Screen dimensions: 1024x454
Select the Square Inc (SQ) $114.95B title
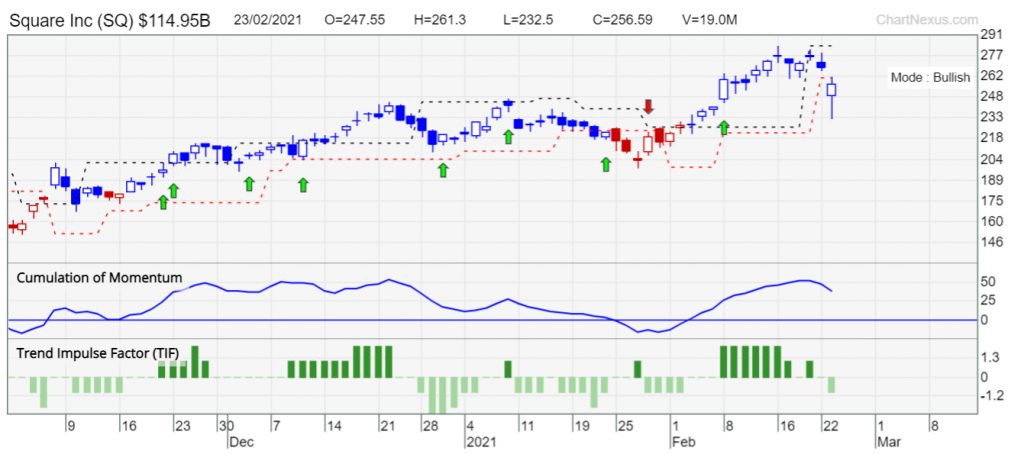(110, 20)
